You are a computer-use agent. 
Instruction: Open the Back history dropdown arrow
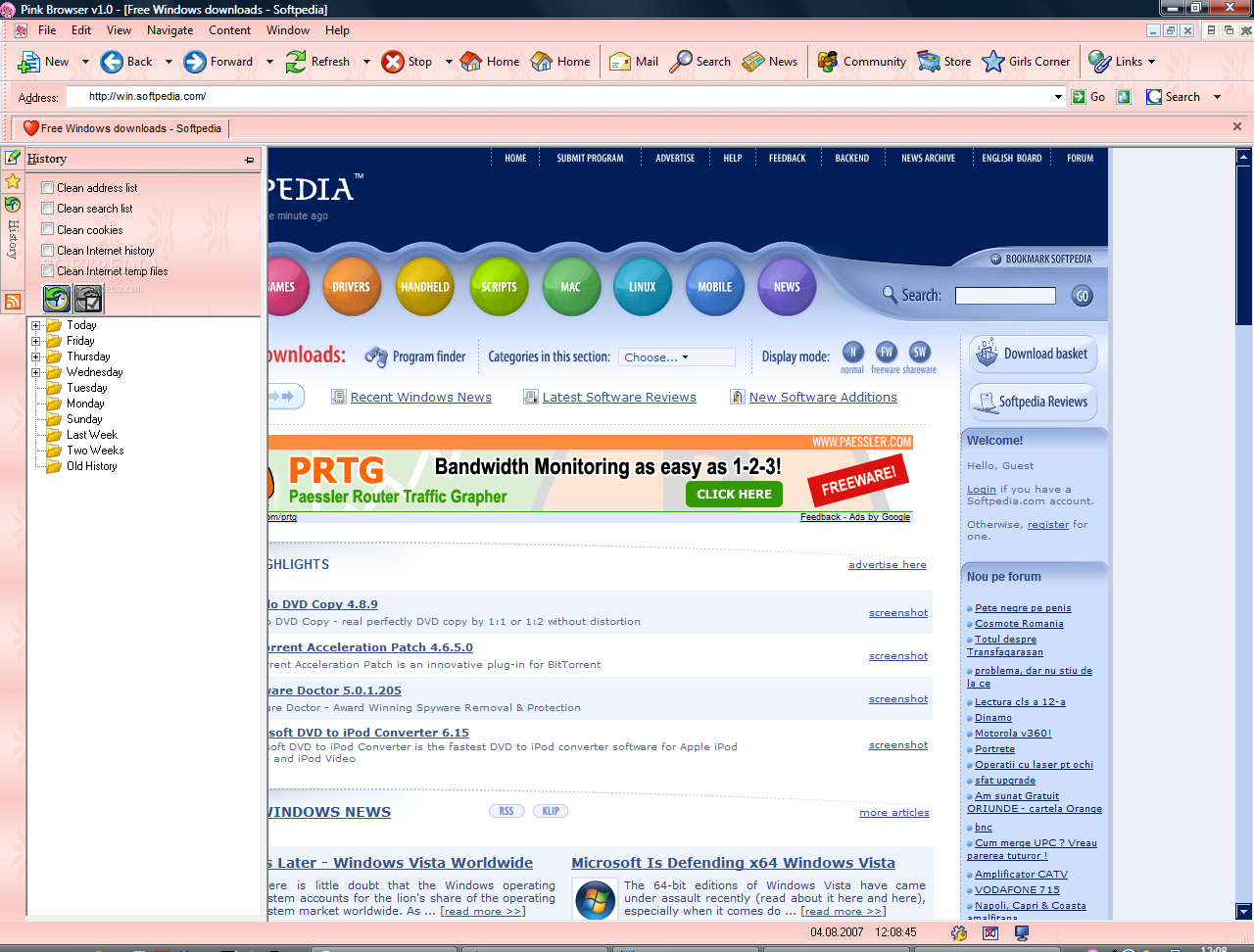coord(169,62)
